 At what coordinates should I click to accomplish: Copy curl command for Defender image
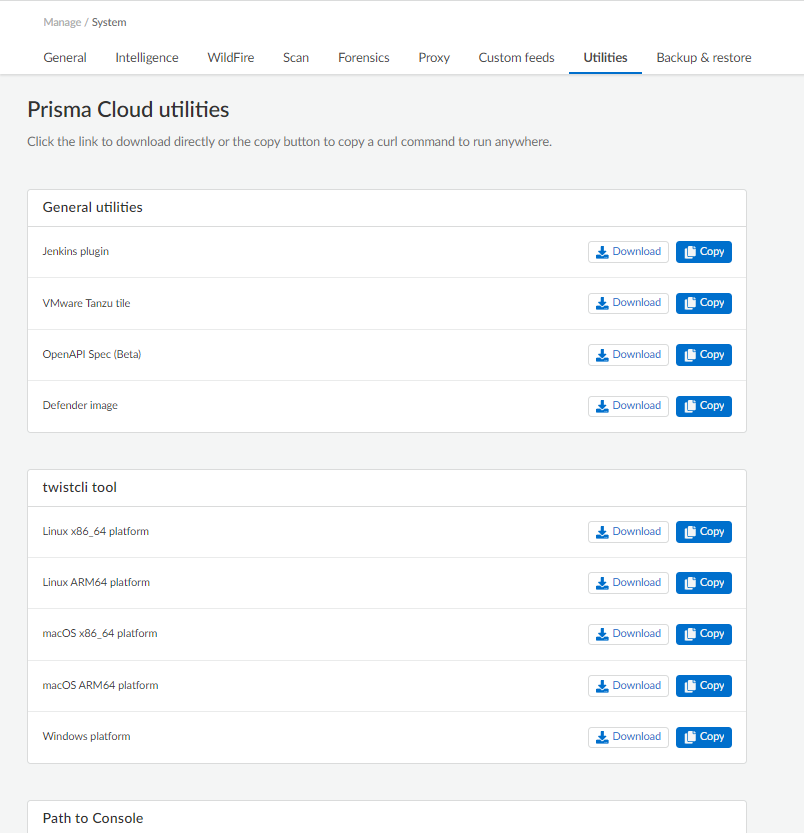pyautogui.click(x=704, y=406)
